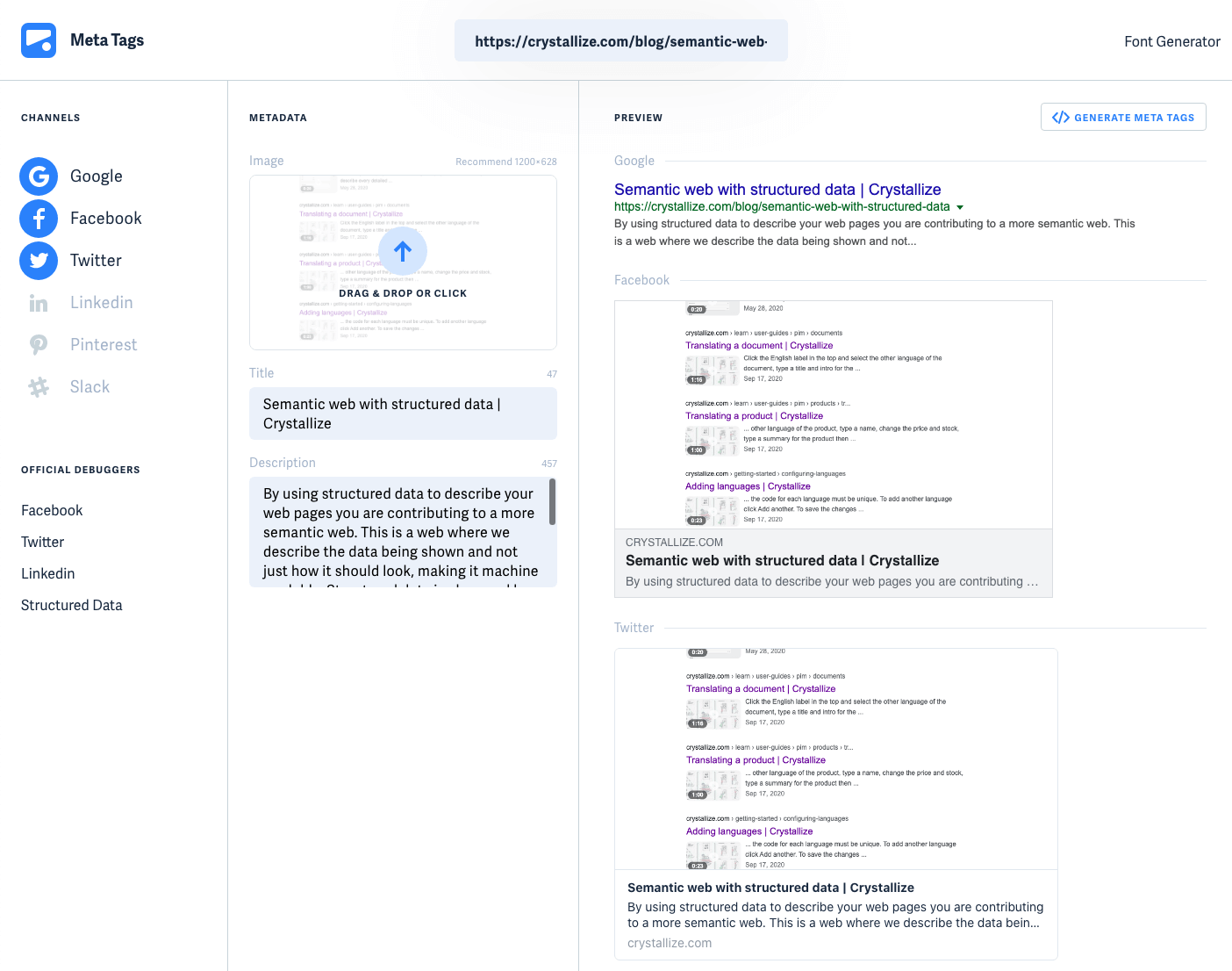Screen dimensions: 1232x971
Task: Open the Font Generator link
Action: coord(1172,41)
